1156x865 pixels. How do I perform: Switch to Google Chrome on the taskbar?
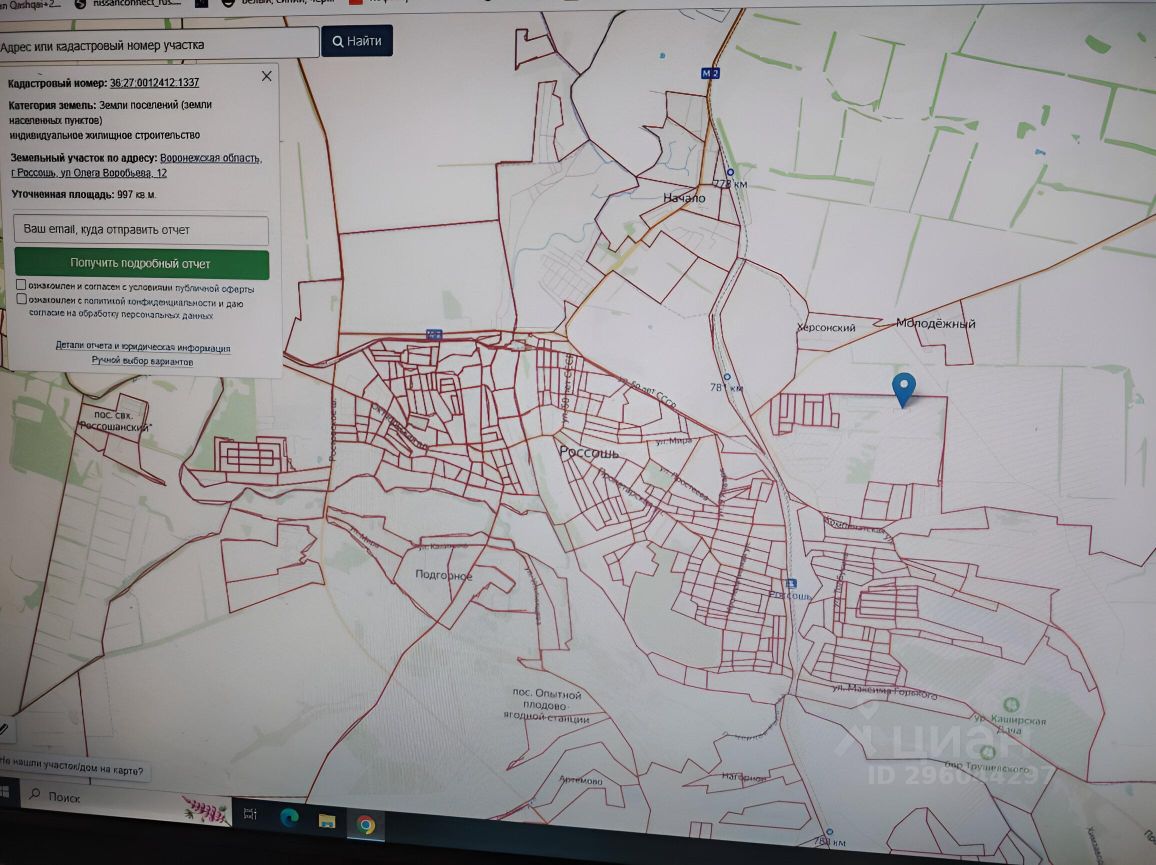(x=366, y=824)
